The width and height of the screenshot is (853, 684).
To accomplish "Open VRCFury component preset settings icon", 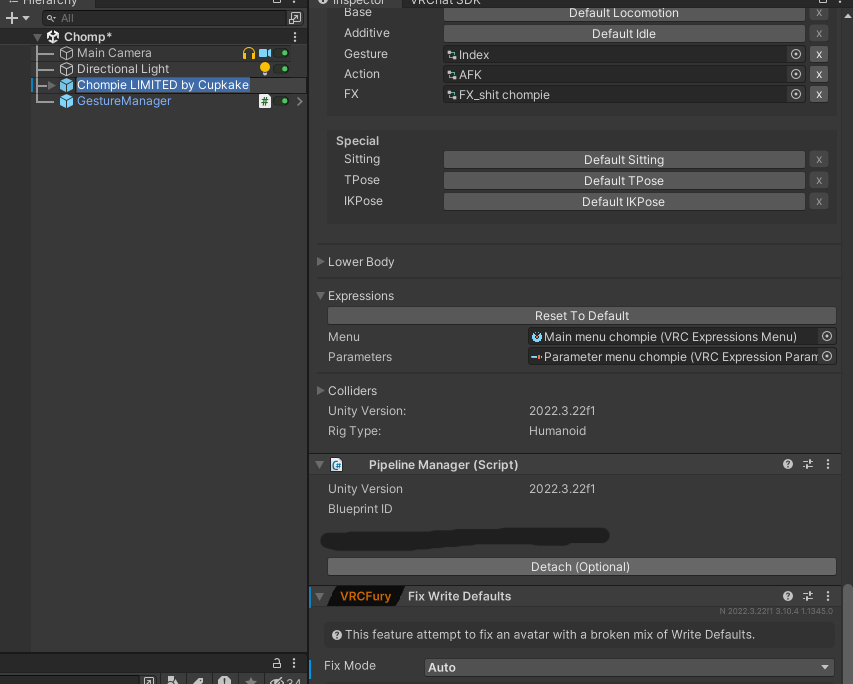I will [808, 596].
